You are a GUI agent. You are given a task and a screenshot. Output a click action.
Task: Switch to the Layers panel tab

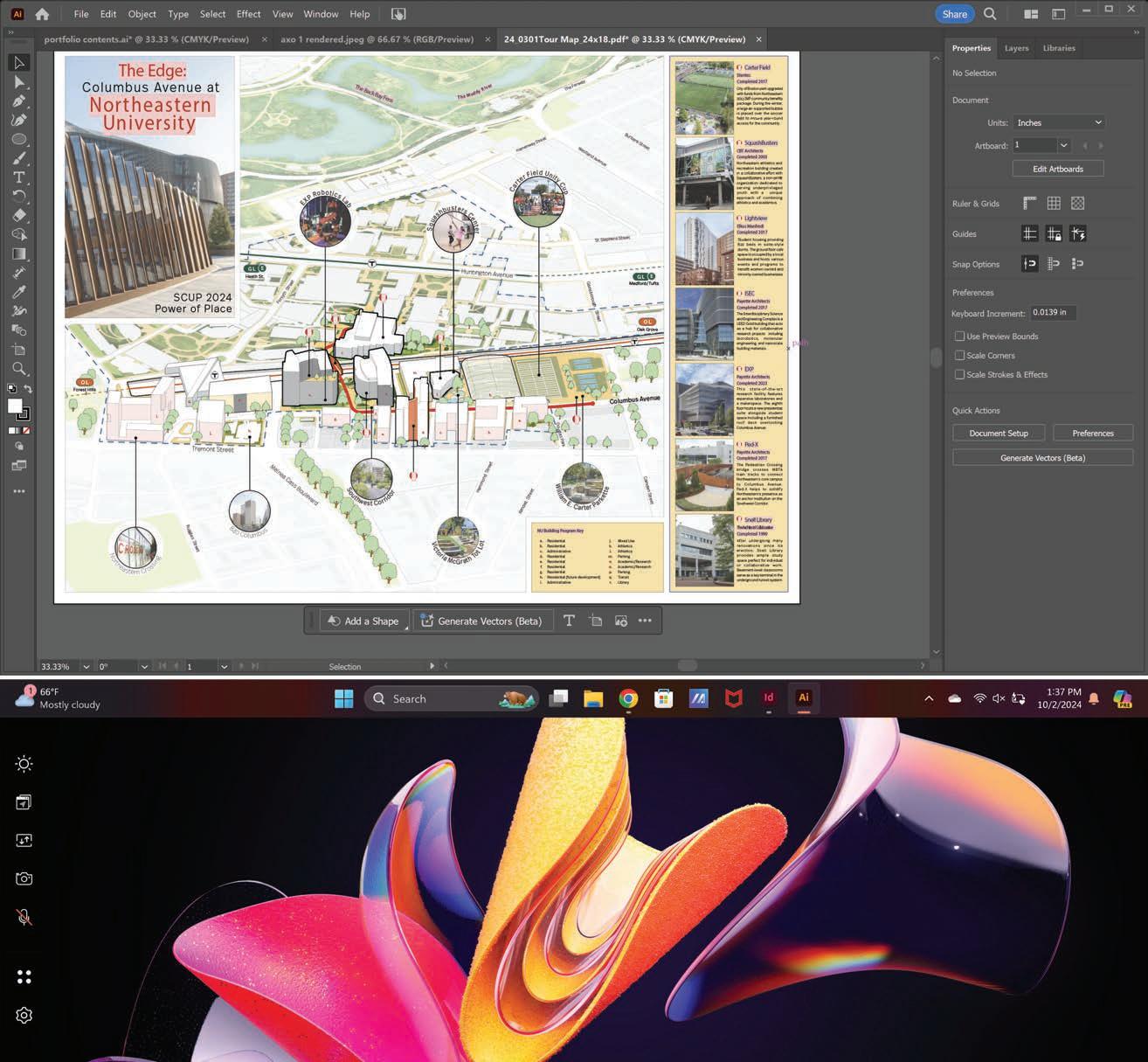(x=1016, y=48)
